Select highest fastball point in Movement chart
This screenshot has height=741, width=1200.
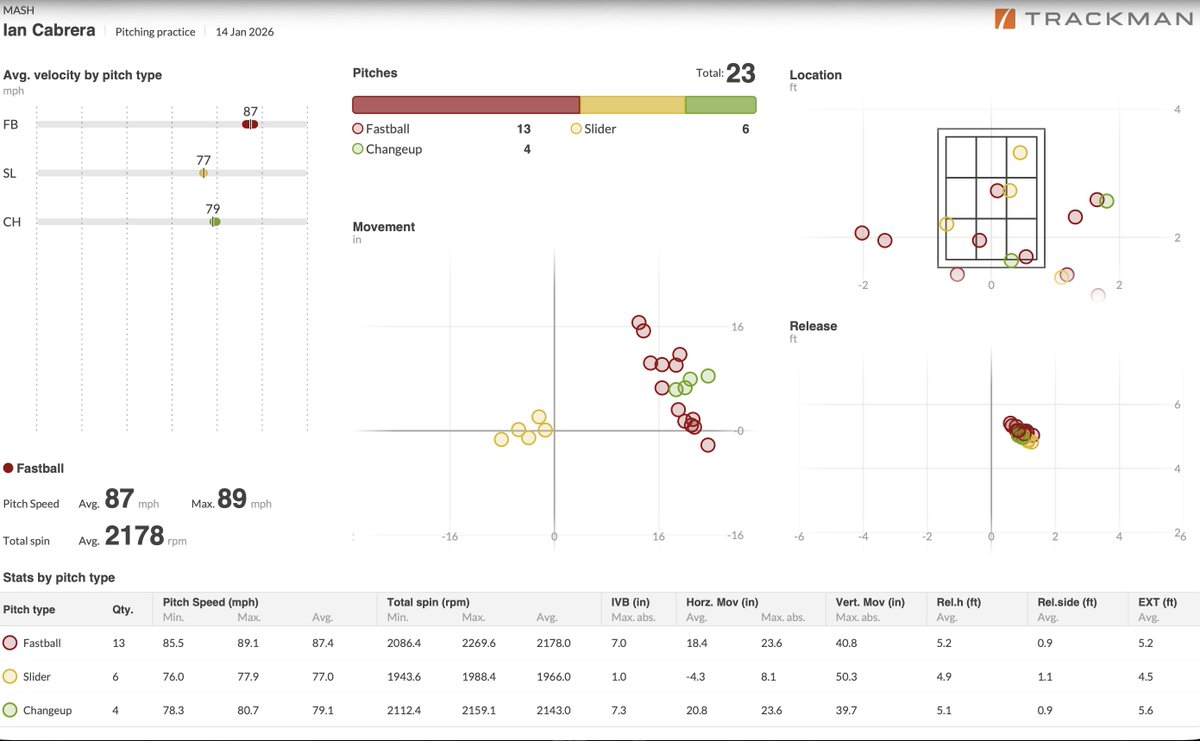pyautogui.click(x=639, y=323)
